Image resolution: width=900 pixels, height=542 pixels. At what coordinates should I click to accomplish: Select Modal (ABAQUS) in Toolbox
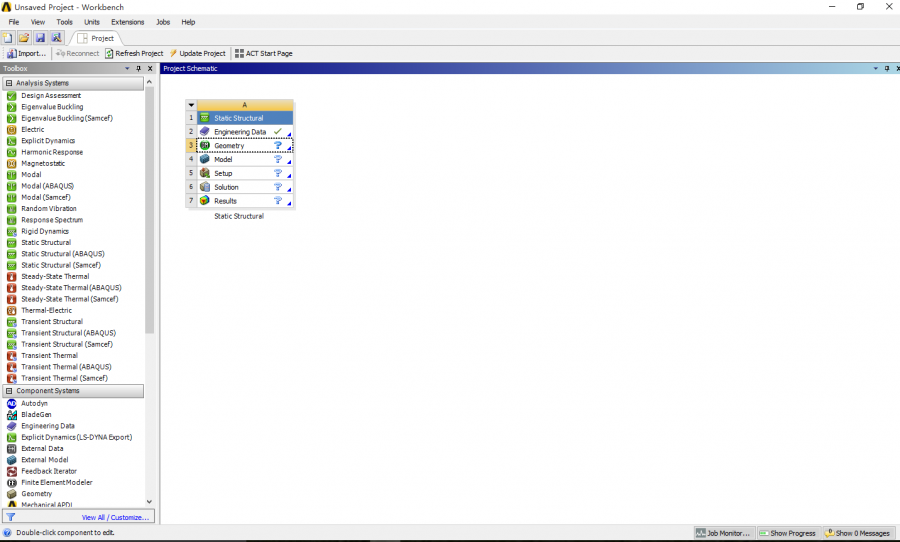(x=48, y=186)
